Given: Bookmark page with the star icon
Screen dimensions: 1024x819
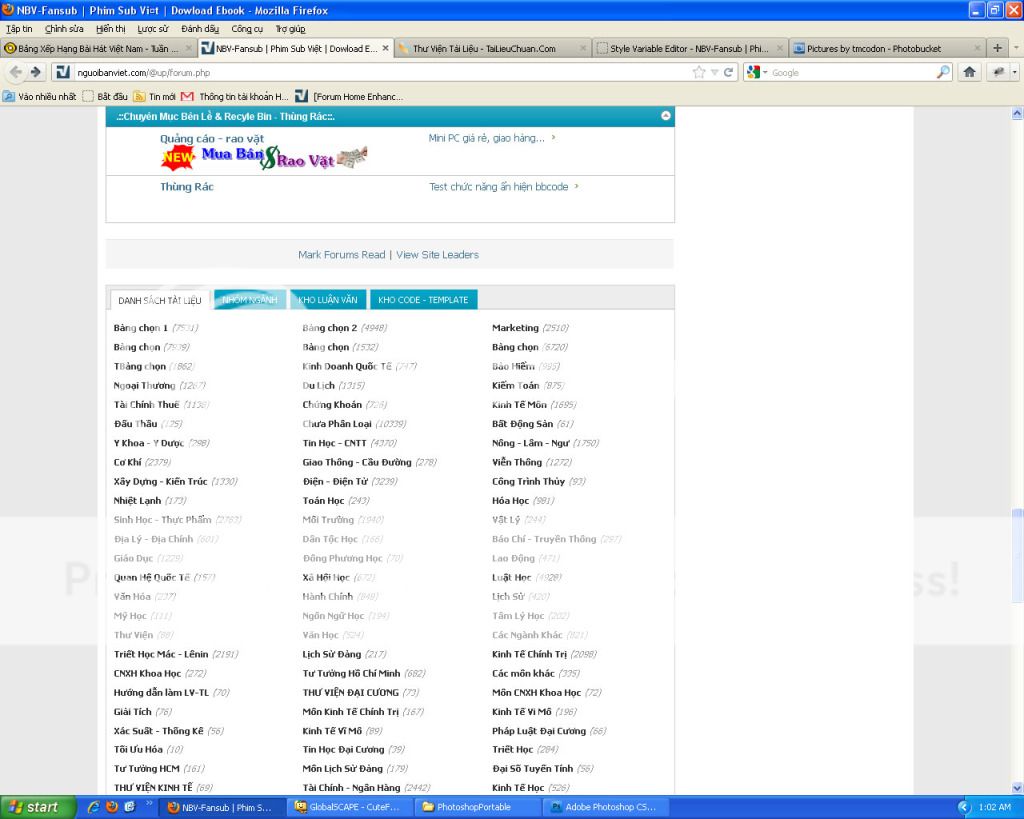Looking at the screenshot, I should [700, 72].
